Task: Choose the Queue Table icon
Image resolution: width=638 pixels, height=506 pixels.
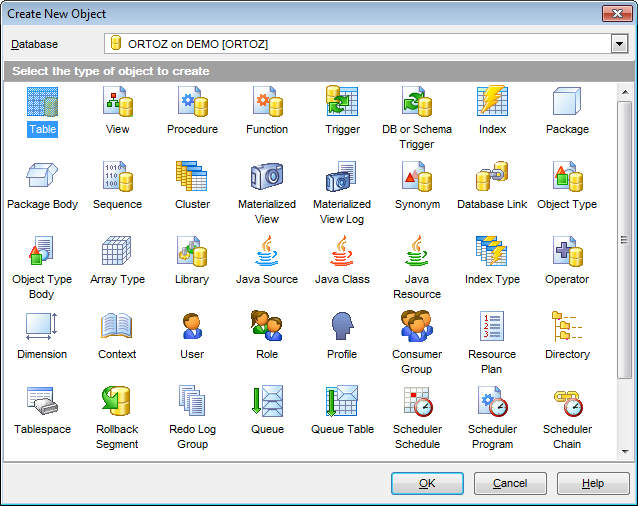Action: (342, 401)
